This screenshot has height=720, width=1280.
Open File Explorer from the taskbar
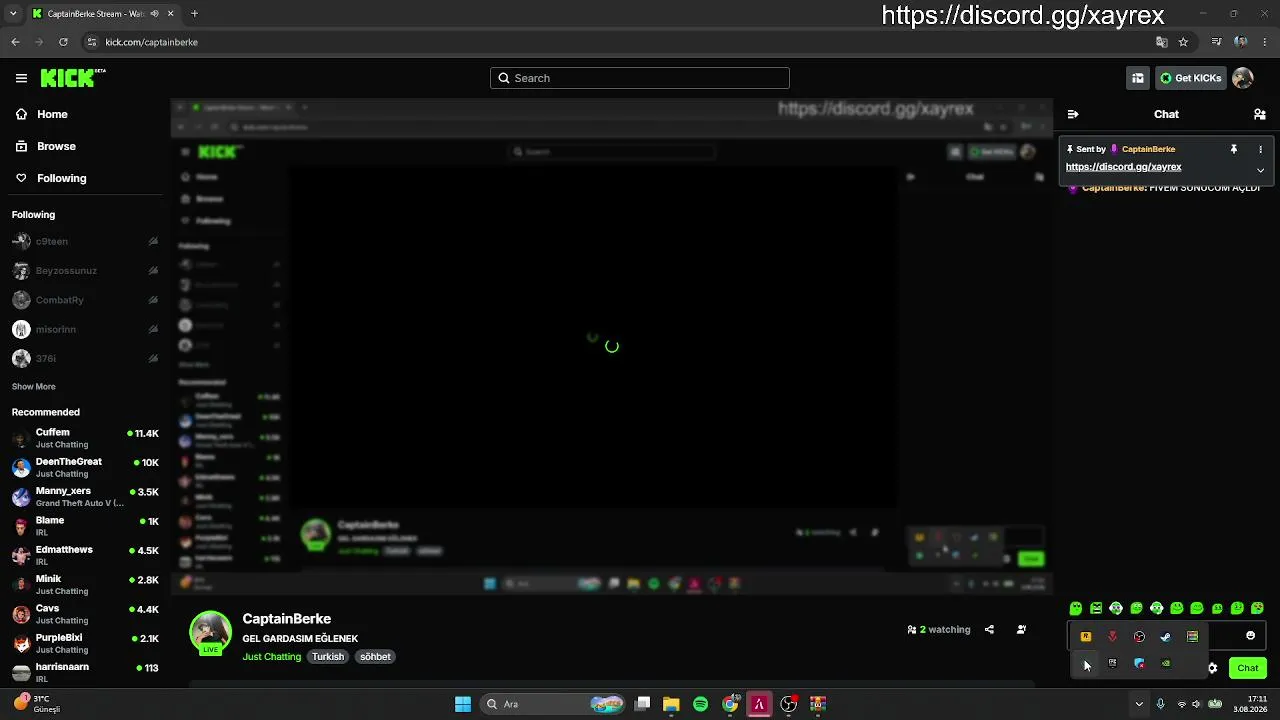tap(671, 704)
